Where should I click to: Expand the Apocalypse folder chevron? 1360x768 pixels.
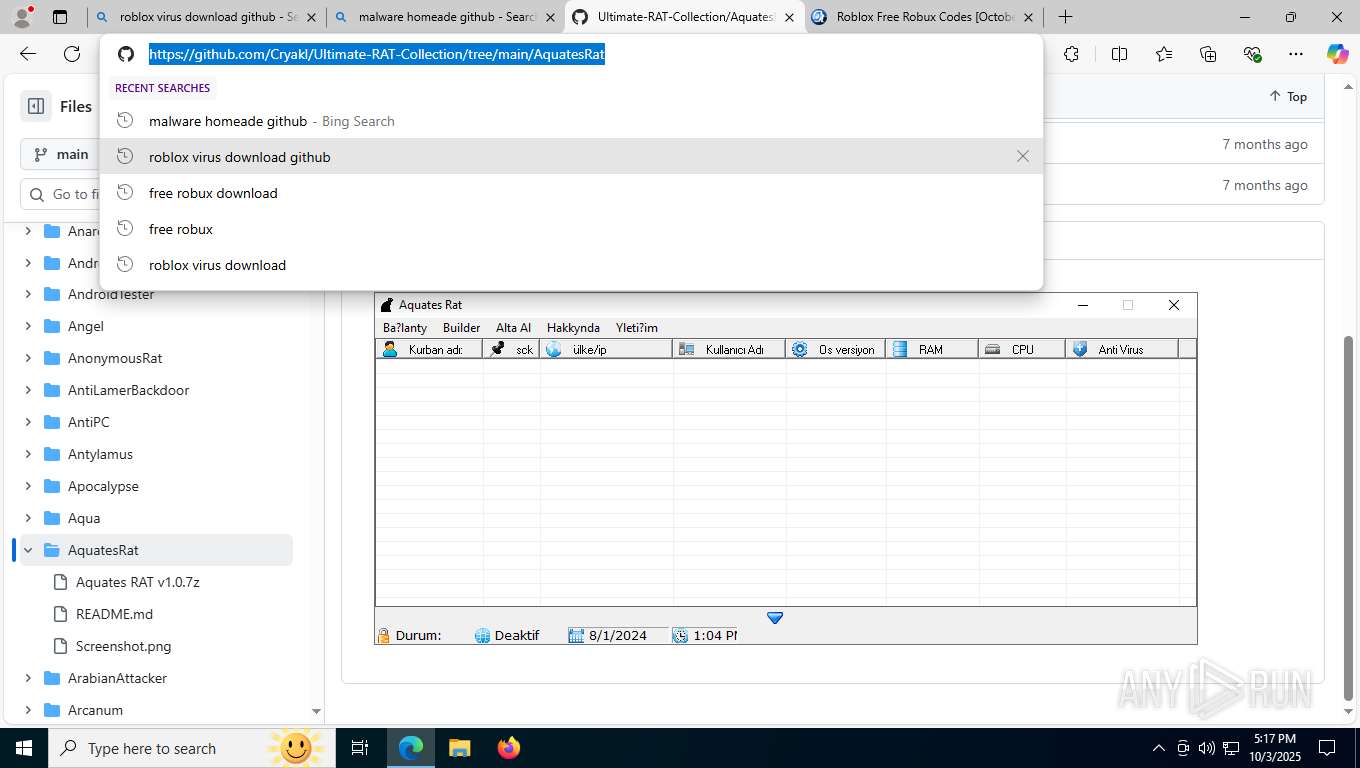[x=28, y=486]
